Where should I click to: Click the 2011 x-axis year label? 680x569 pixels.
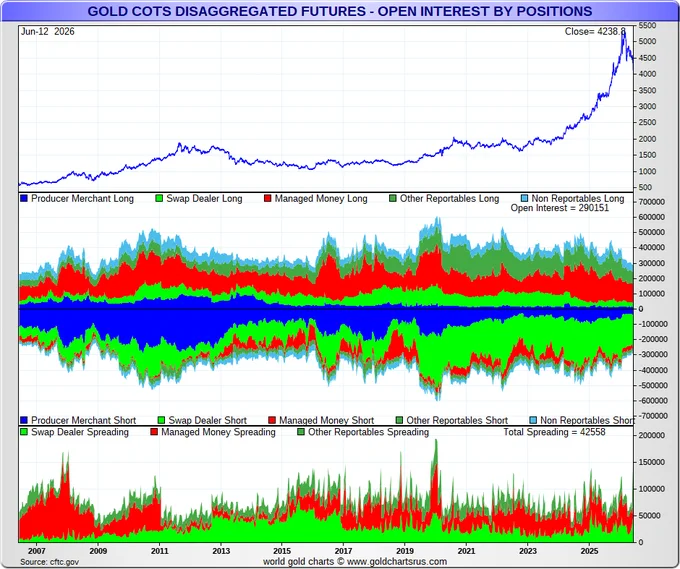[160, 551]
